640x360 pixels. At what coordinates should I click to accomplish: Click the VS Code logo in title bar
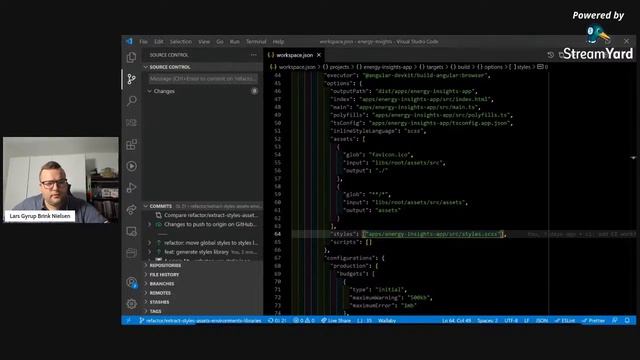129,41
